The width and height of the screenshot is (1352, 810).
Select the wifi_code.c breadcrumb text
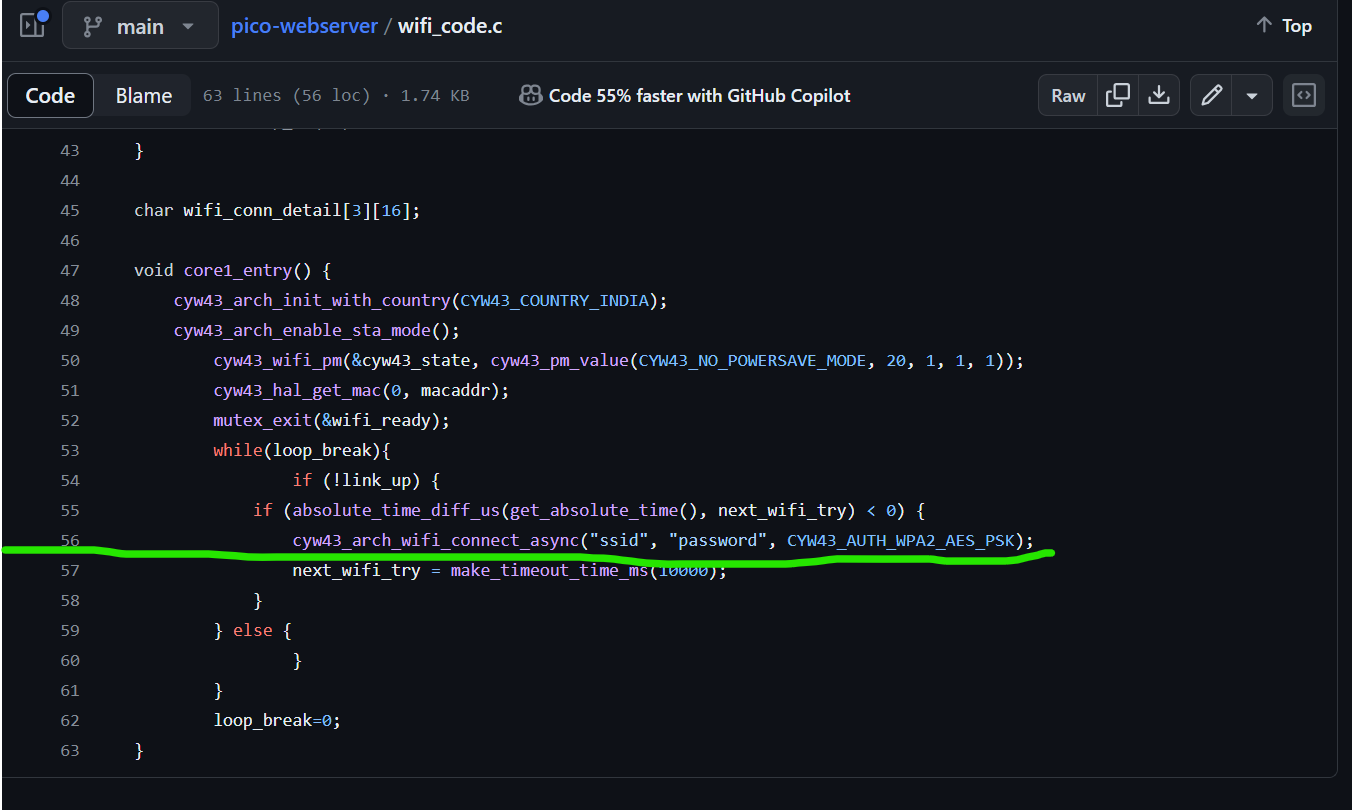(450, 25)
